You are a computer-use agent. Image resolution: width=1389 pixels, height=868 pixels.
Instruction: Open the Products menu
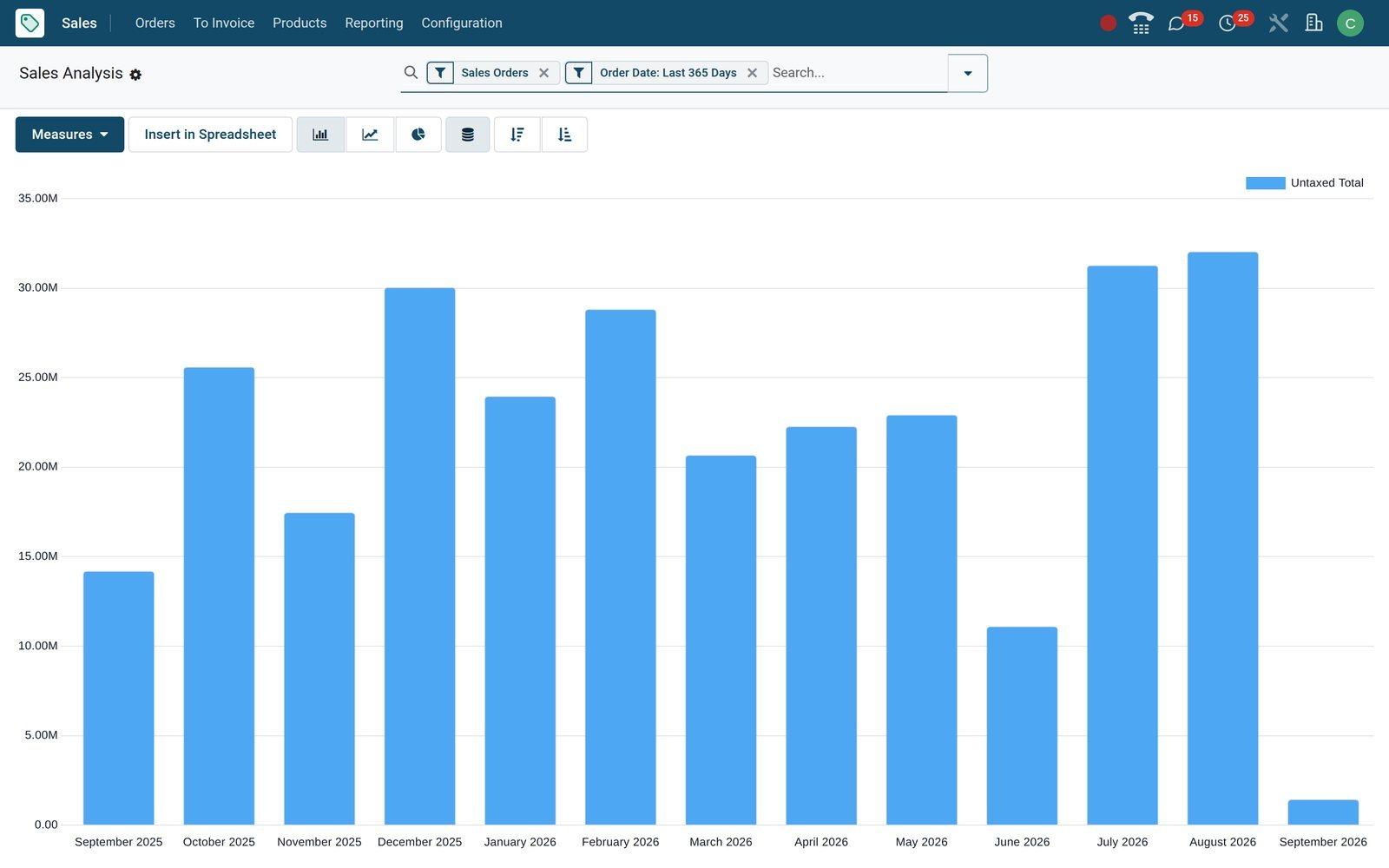point(300,23)
